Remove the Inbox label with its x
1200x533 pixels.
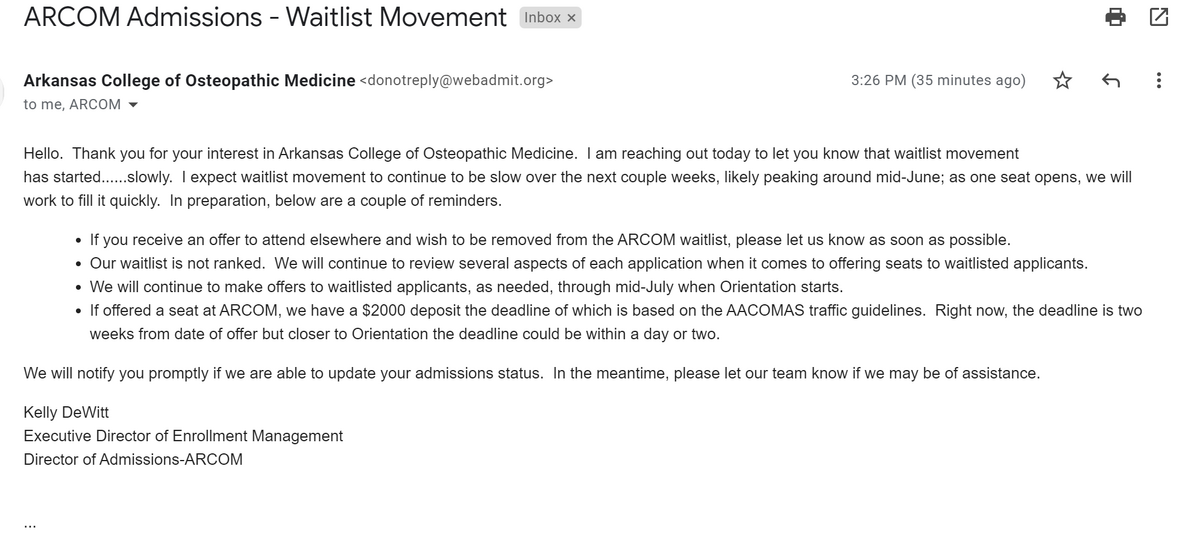[x=572, y=18]
